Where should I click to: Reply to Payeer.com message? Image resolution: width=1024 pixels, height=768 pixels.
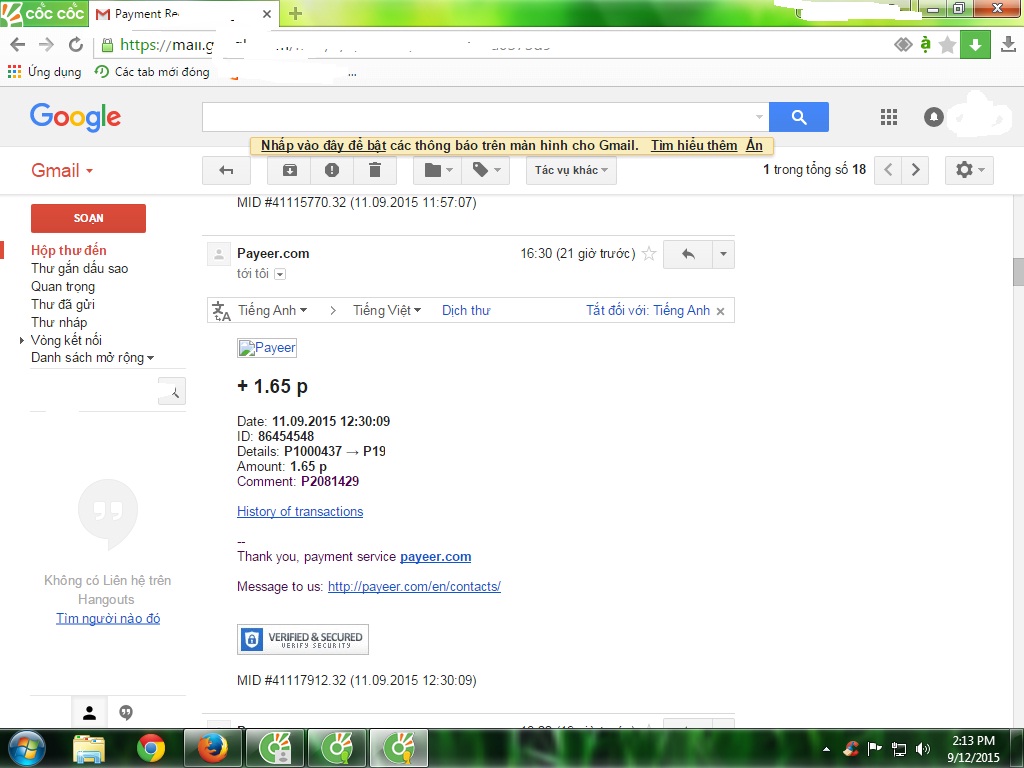(x=688, y=254)
